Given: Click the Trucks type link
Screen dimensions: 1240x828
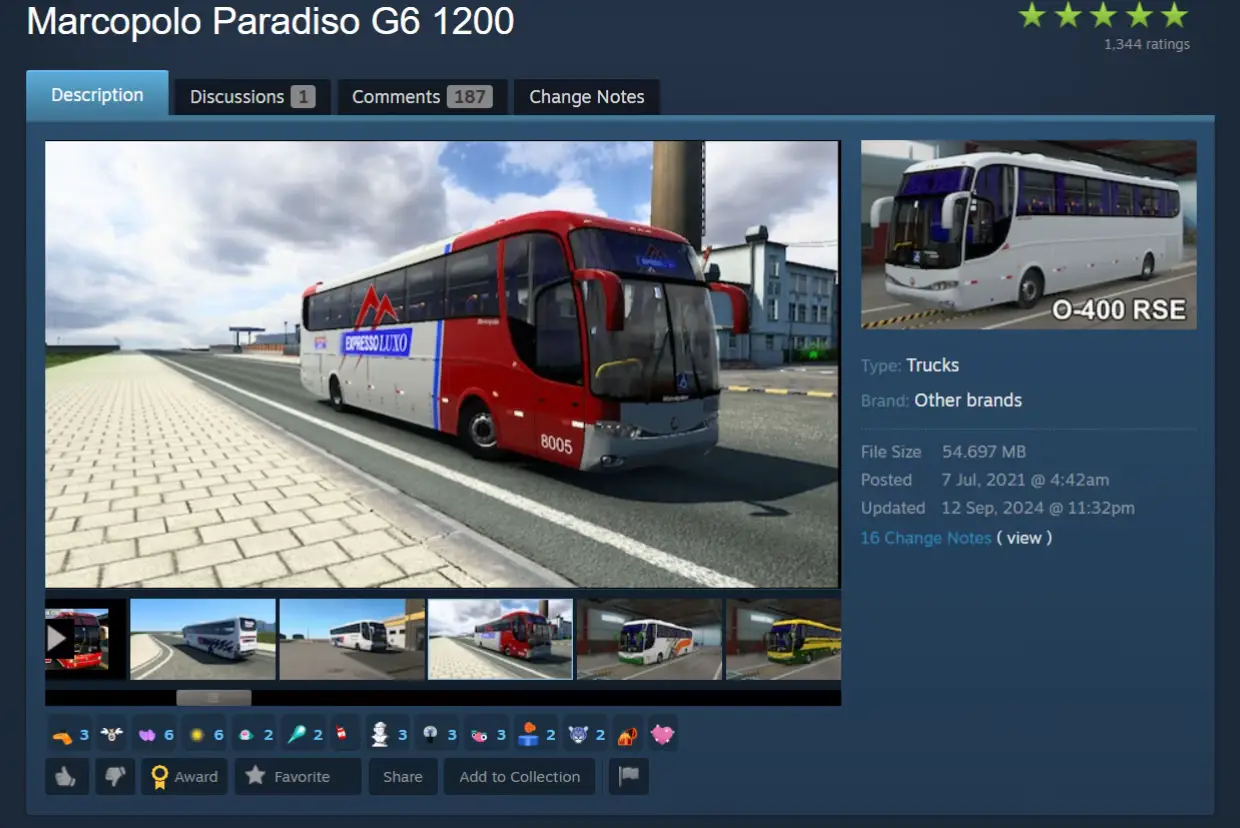Looking at the screenshot, I should tap(933, 365).
